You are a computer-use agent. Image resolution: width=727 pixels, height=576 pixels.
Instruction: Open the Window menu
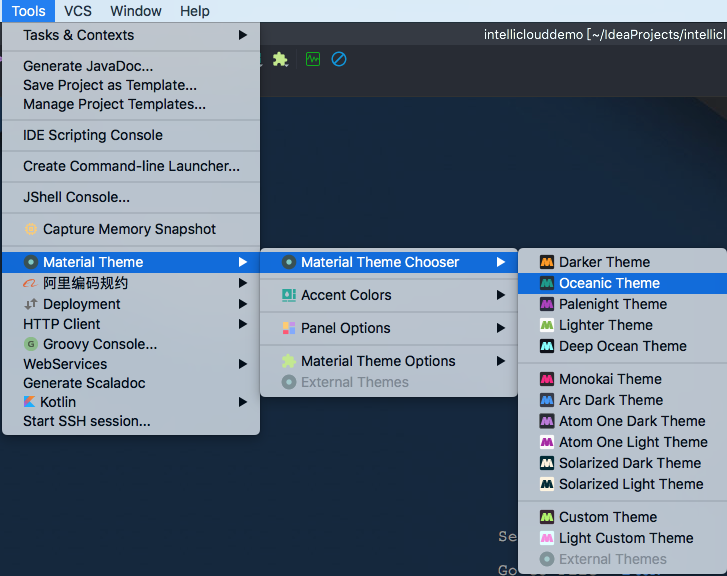tap(136, 11)
